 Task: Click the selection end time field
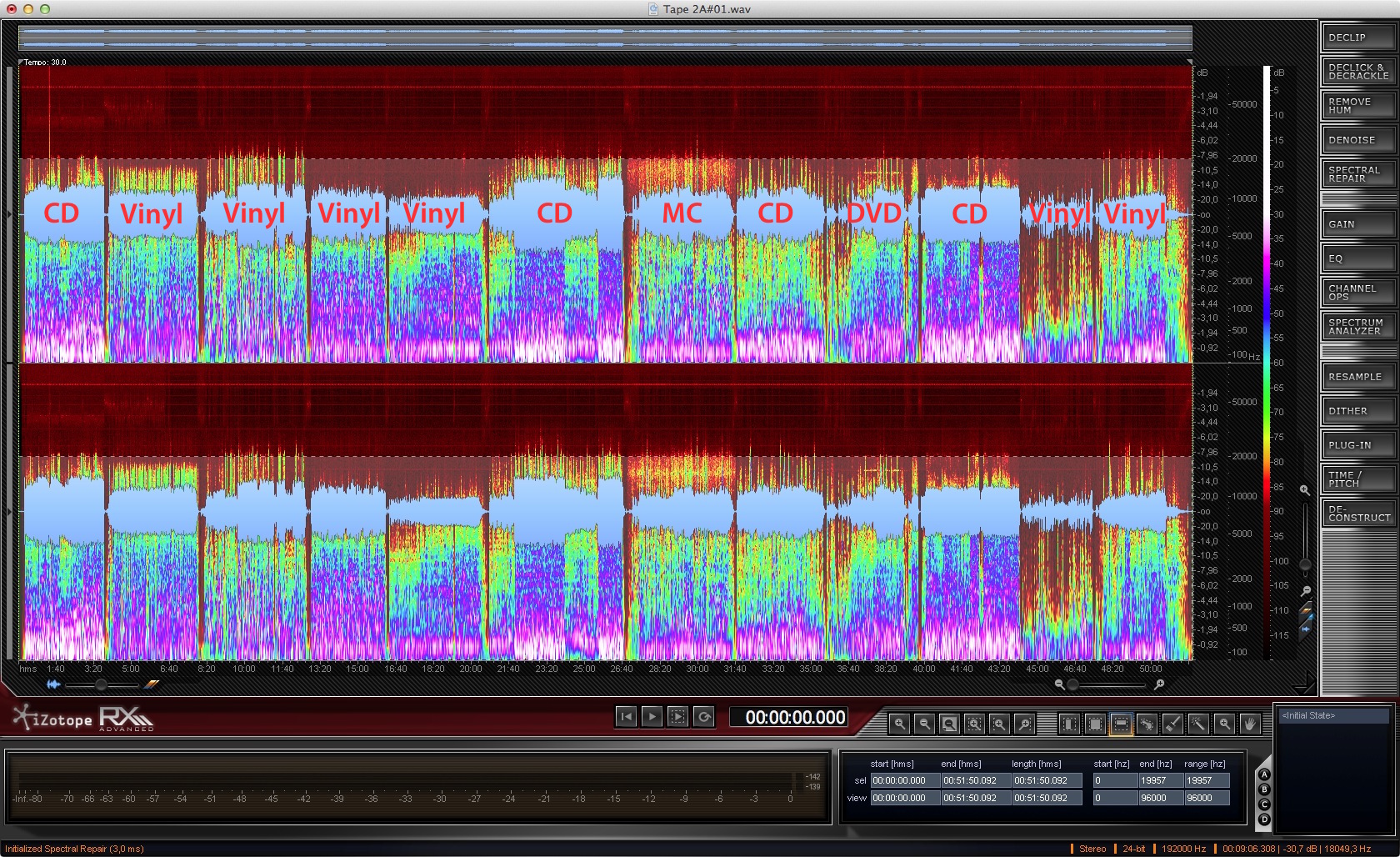click(x=976, y=780)
